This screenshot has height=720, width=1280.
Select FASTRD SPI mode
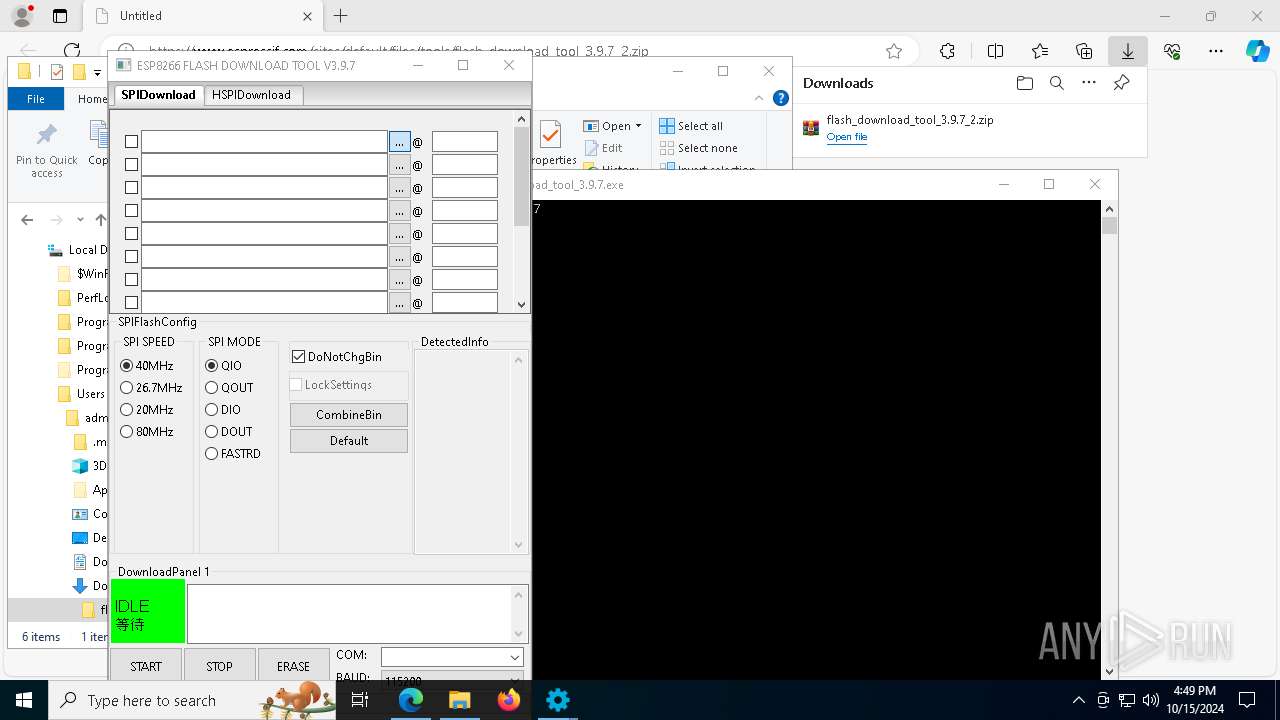pos(211,454)
